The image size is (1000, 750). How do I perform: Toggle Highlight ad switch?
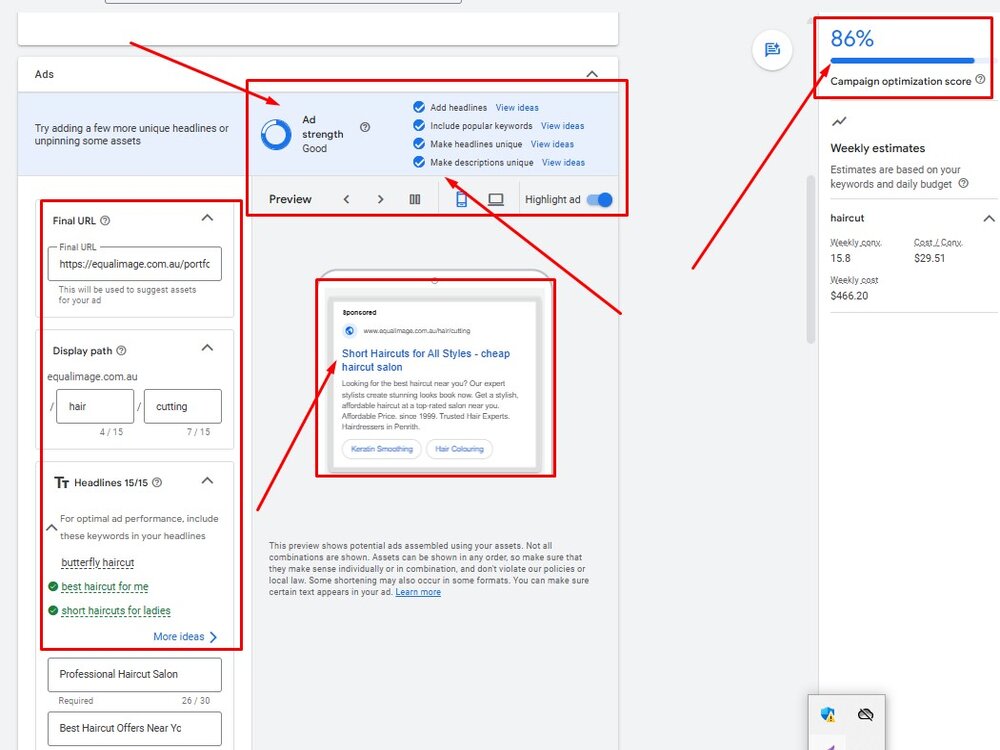pos(600,200)
